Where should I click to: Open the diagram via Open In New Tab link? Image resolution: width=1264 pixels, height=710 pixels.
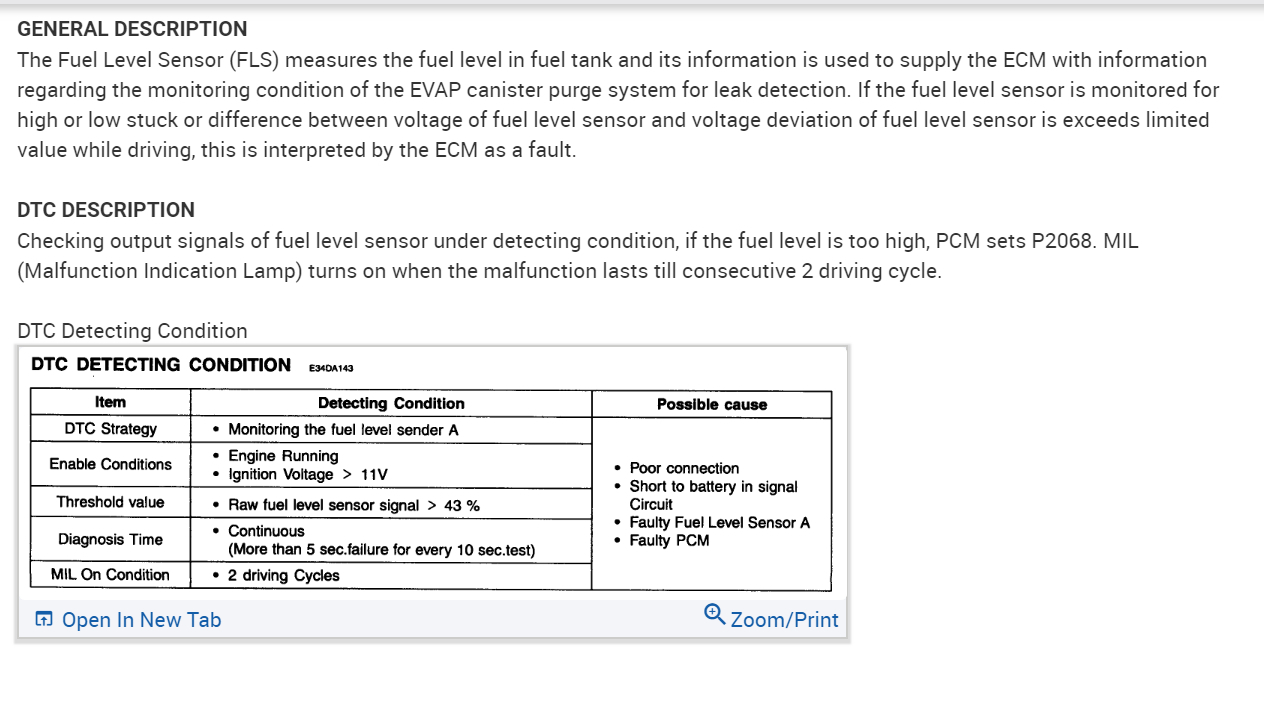click(141, 620)
